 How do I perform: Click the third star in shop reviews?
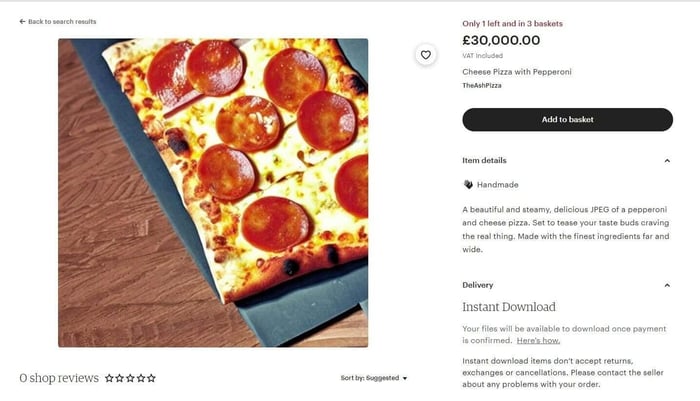(130, 378)
